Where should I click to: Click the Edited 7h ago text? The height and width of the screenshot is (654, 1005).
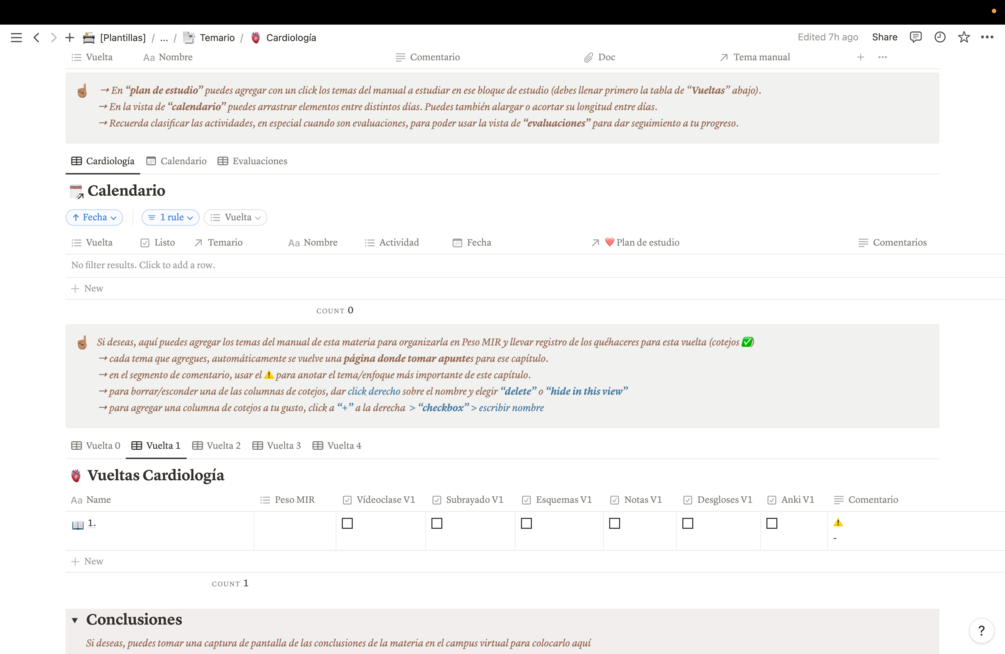[x=827, y=37]
